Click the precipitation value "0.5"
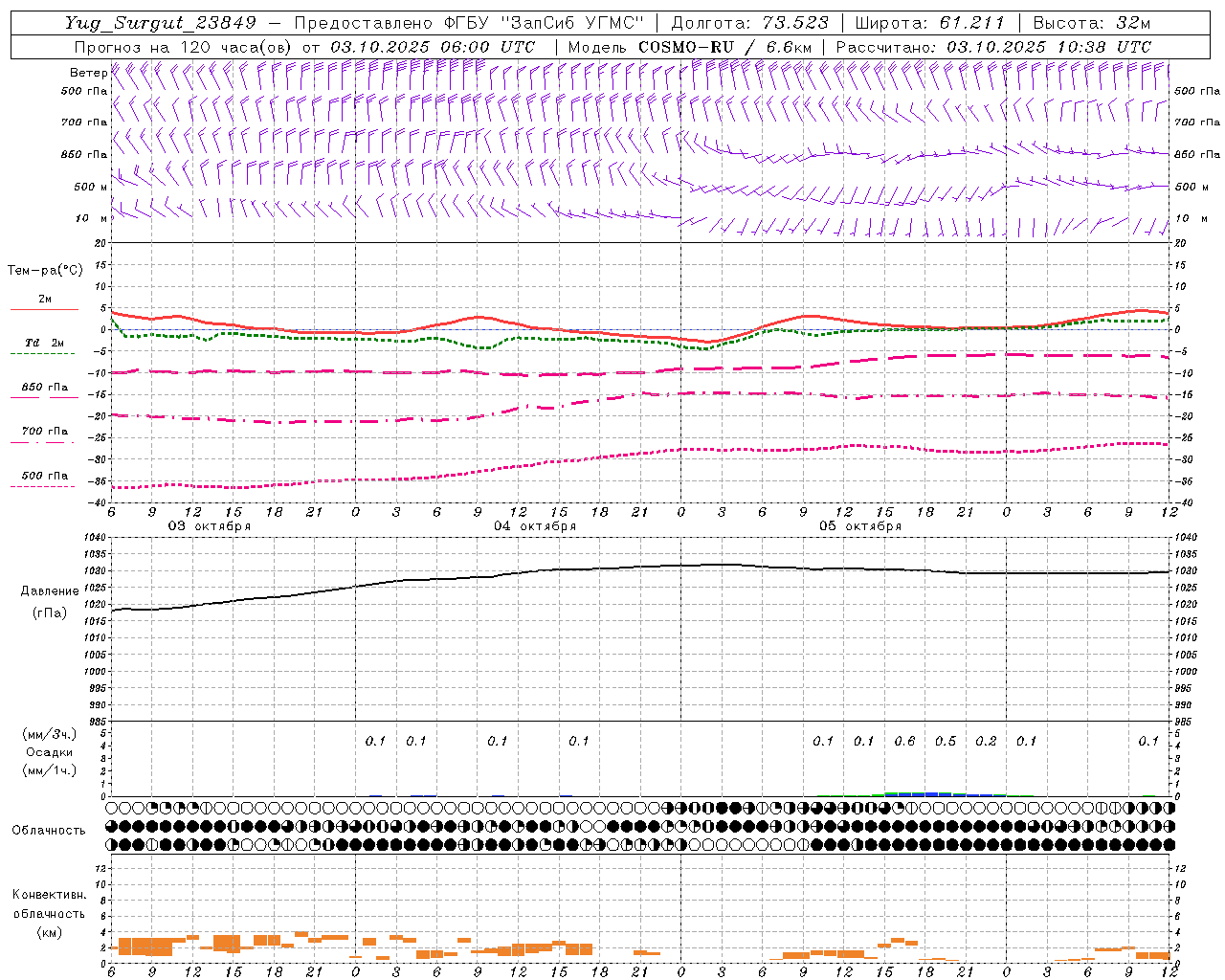Viewport: 1225px width, 980px height. 946,741
